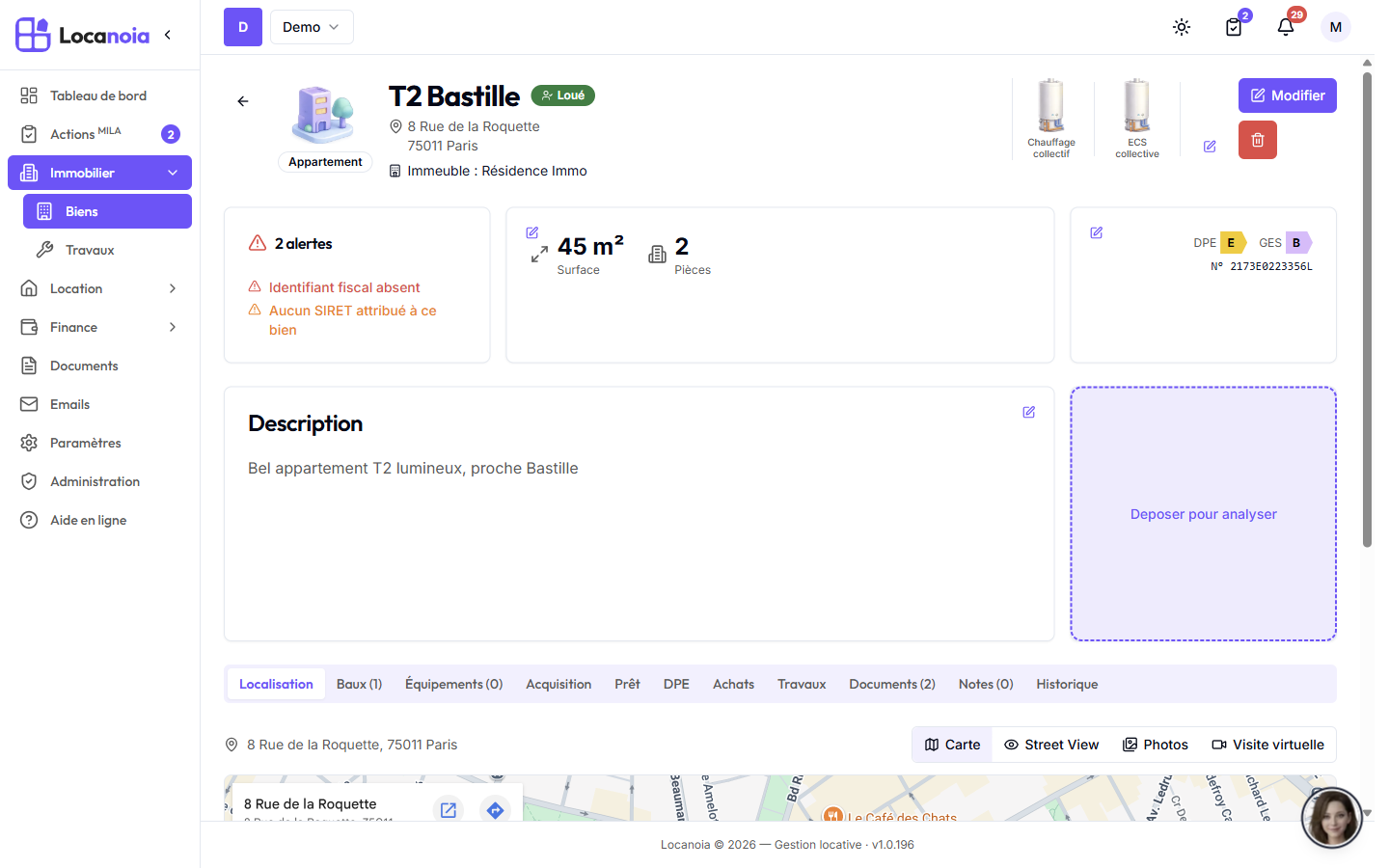
Task: Edit equipment with the pencil icon beside ECS
Action: 1210,147
